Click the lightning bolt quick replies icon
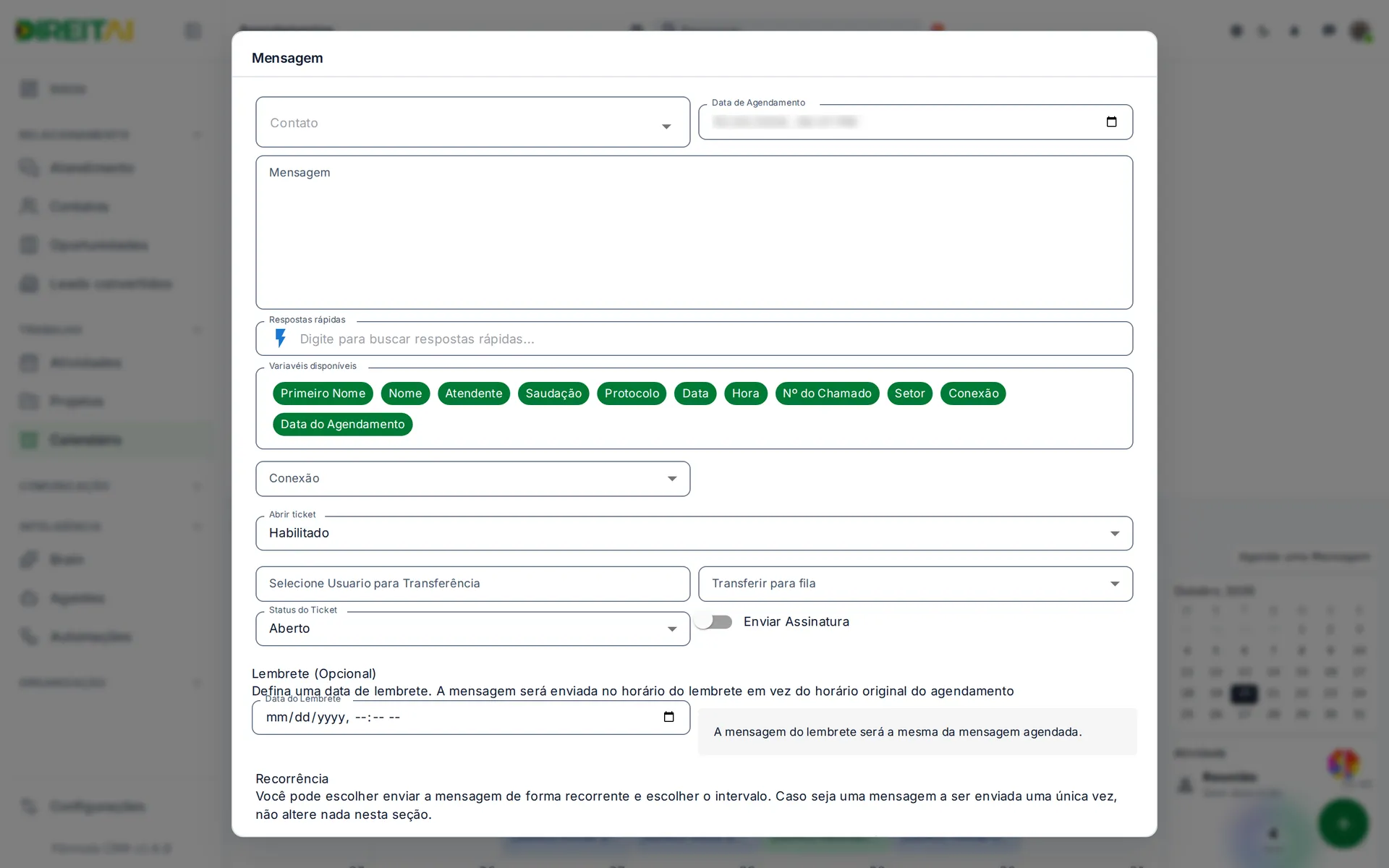1389x868 pixels. pos(281,339)
